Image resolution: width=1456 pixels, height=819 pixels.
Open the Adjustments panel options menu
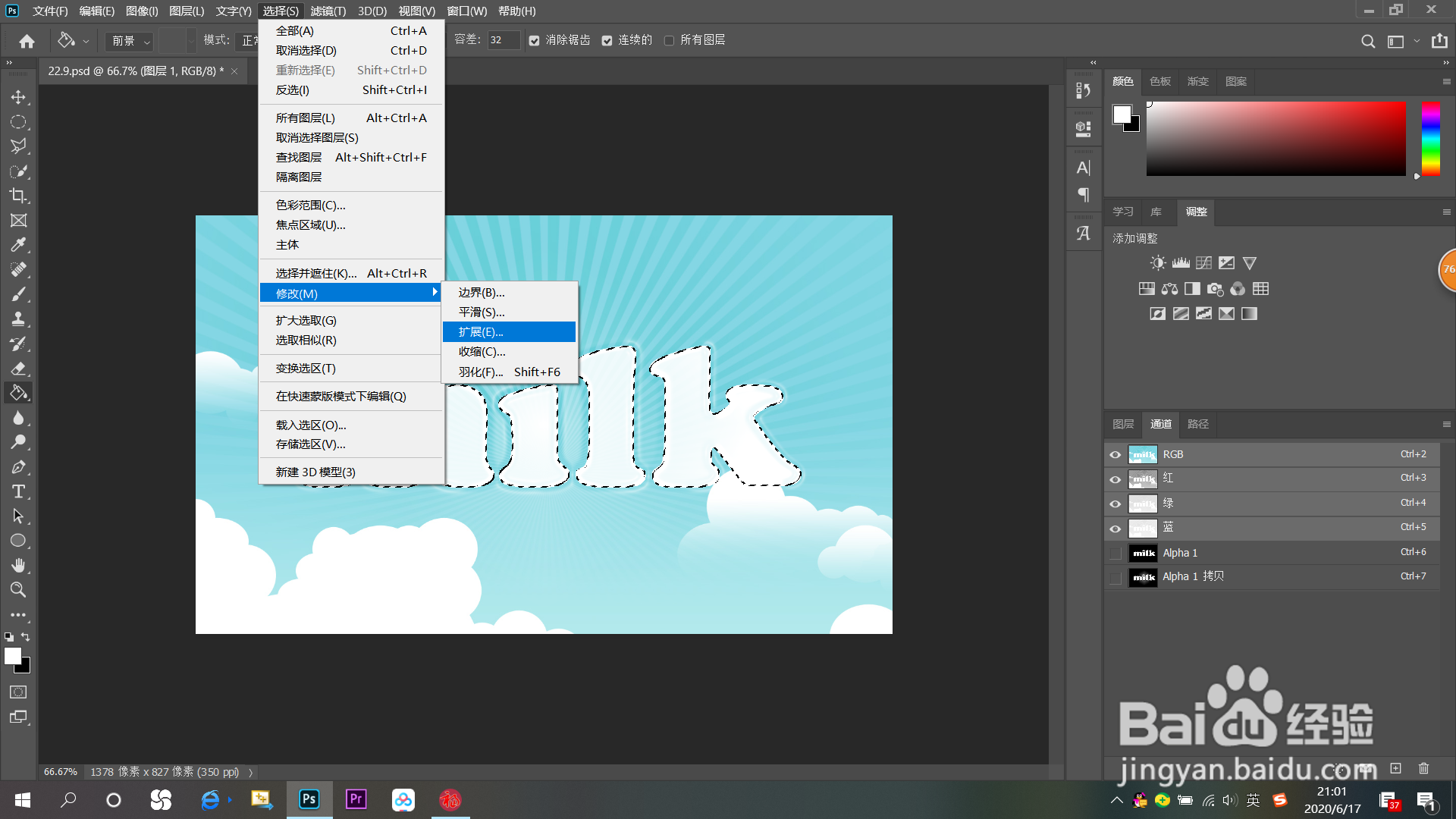1446,212
